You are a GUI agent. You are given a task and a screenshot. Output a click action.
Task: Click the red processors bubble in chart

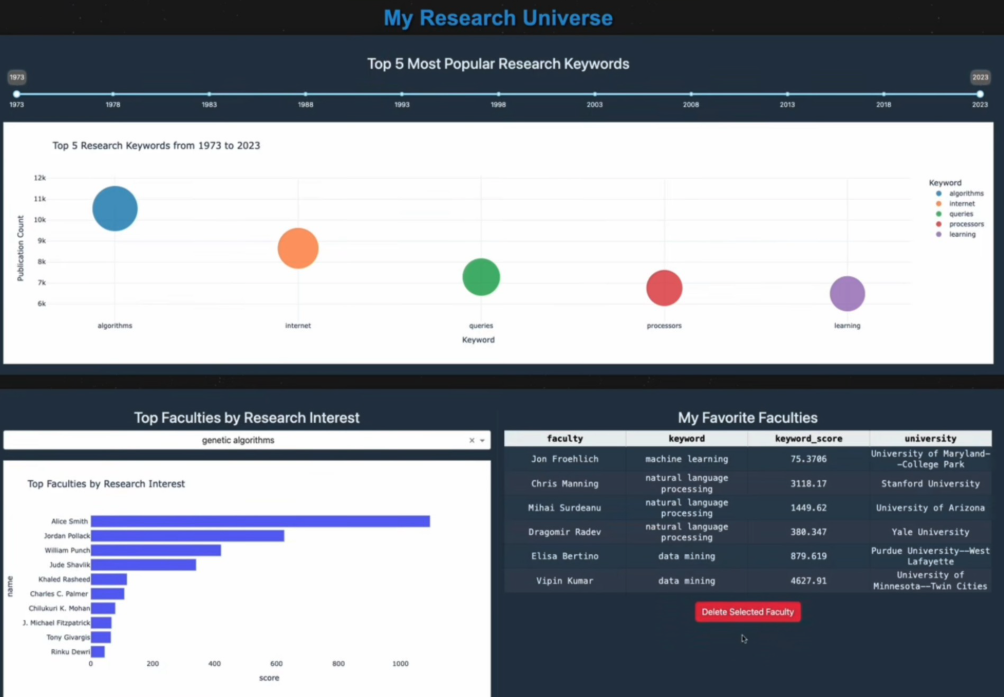[x=664, y=288]
